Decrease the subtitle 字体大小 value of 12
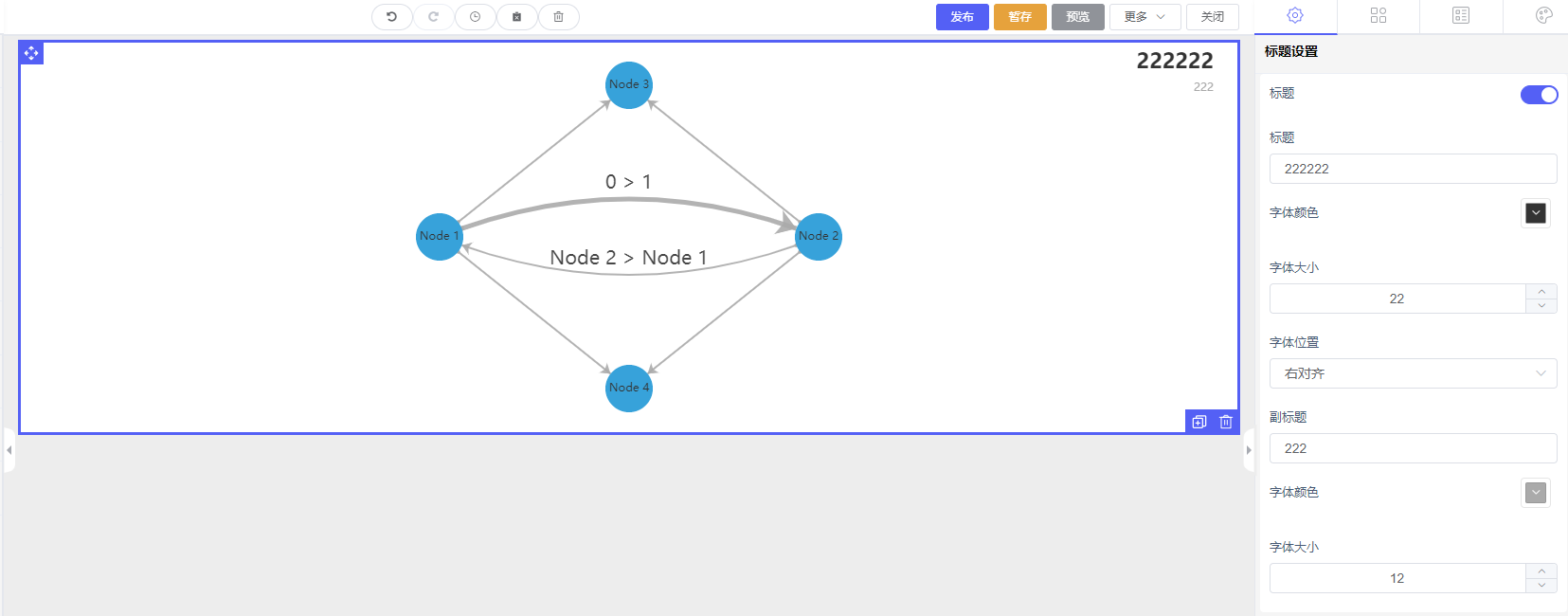Viewport: 1568px width, 616px height. pyautogui.click(x=1541, y=586)
